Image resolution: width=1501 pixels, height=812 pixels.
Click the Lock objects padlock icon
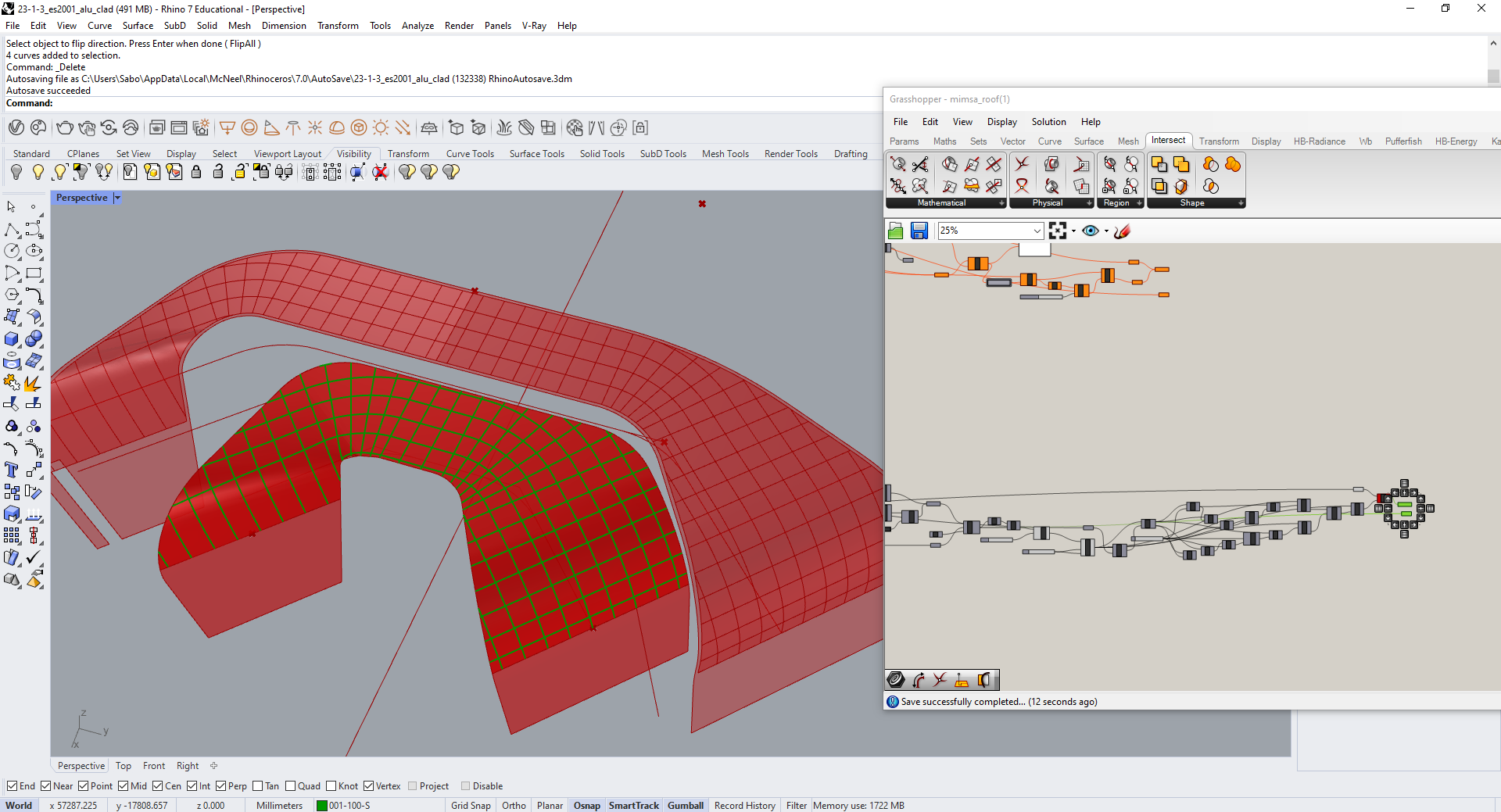(x=196, y=172)
